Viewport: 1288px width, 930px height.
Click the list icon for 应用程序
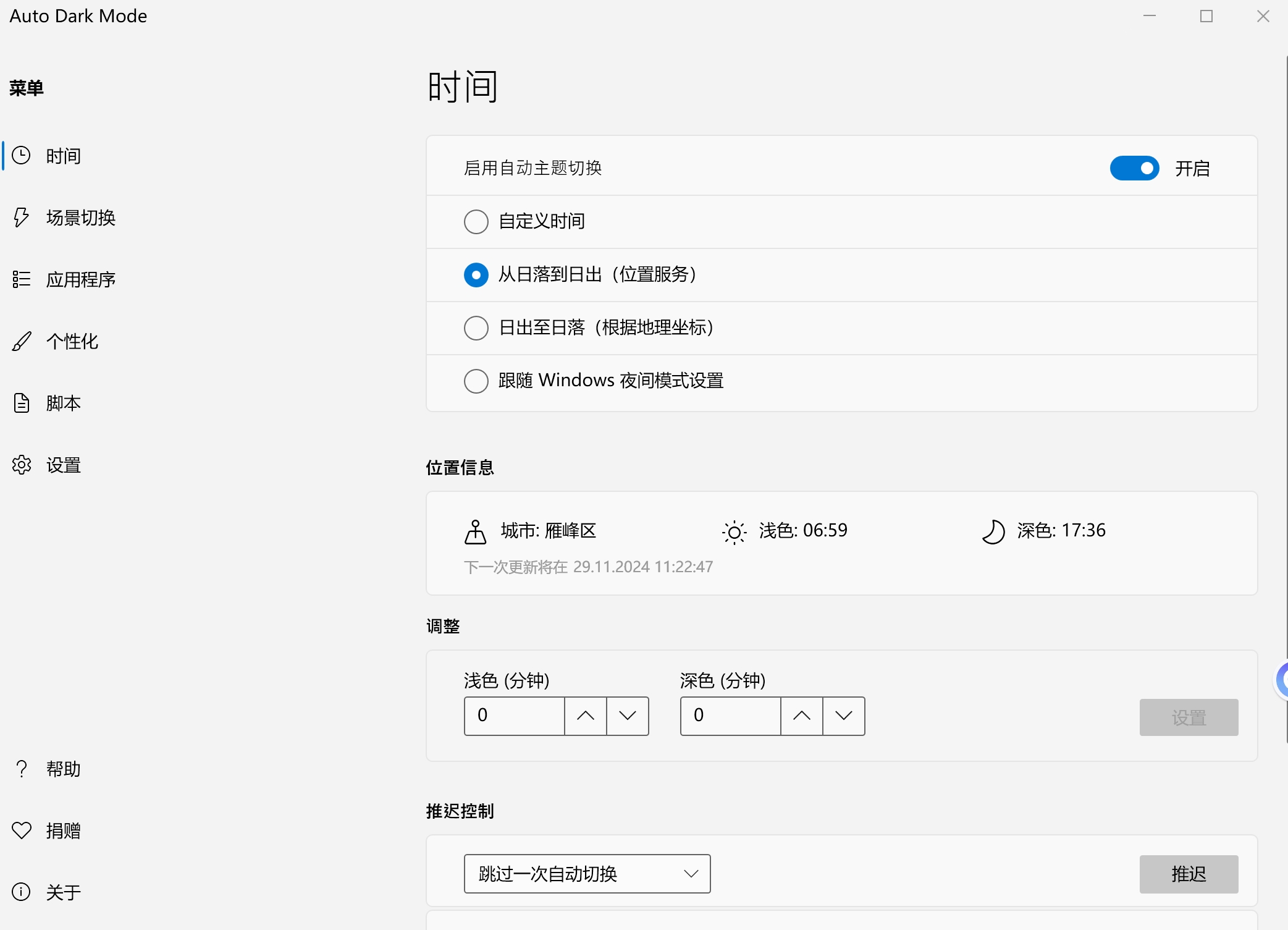pyautogui.click(x=21, y=279)
